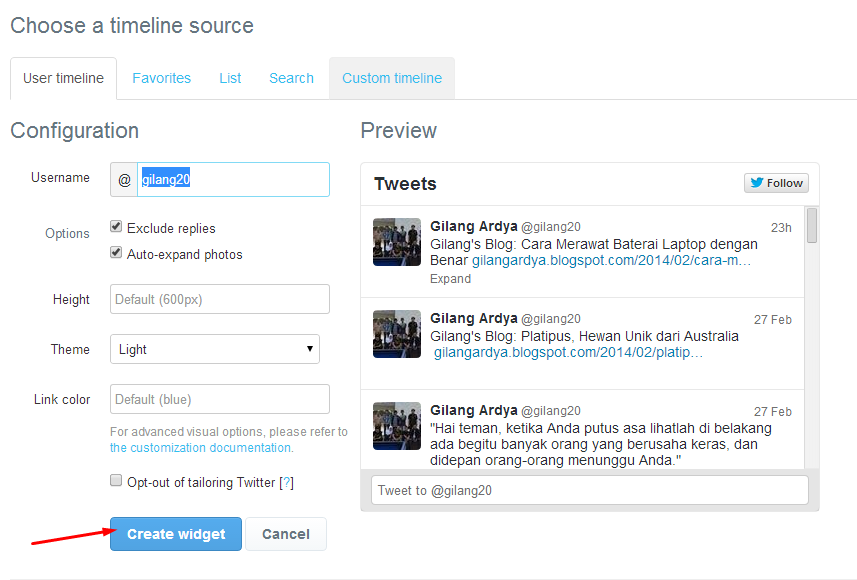The width and height of the screenshot is (857, 580).
Task: Click the avatar of the 23h tweet
Action: click(397, 242)
